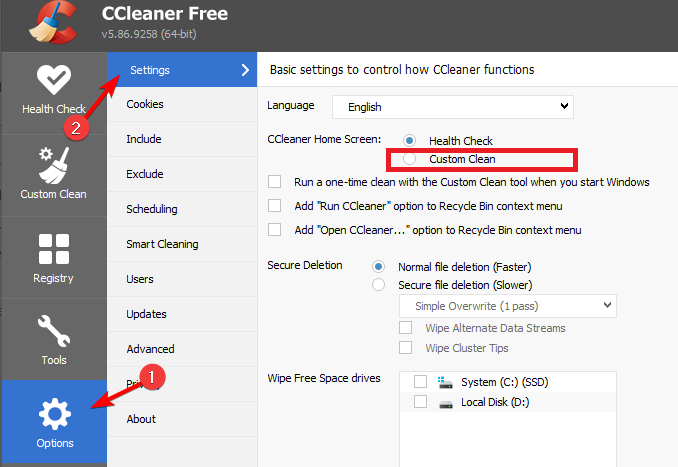Open Simple Overwrite (1 pass) dropdown
Viewport: 678px width, 467px height.
coord(508,306)
